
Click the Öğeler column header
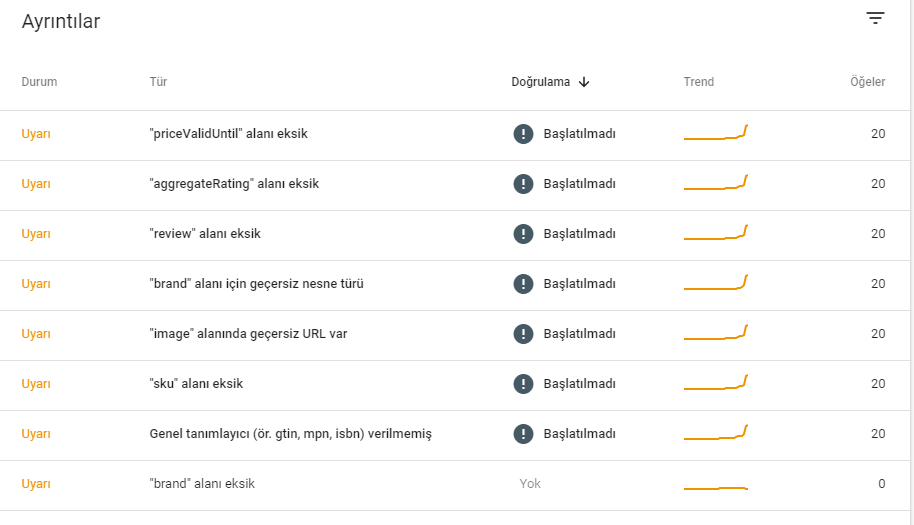(867, 82)
